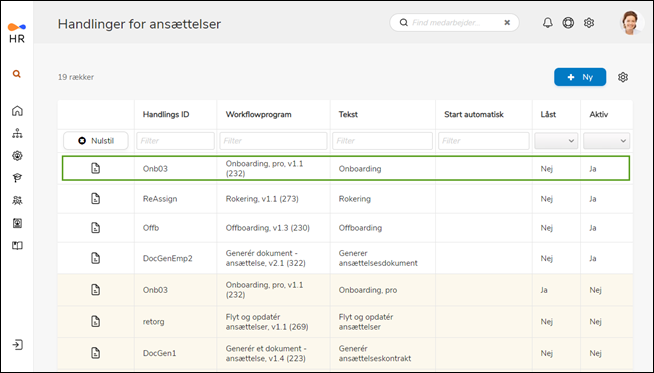Expand the Aktiv filter dropdown
The image size is (654, 373).
tap(606, 141)
